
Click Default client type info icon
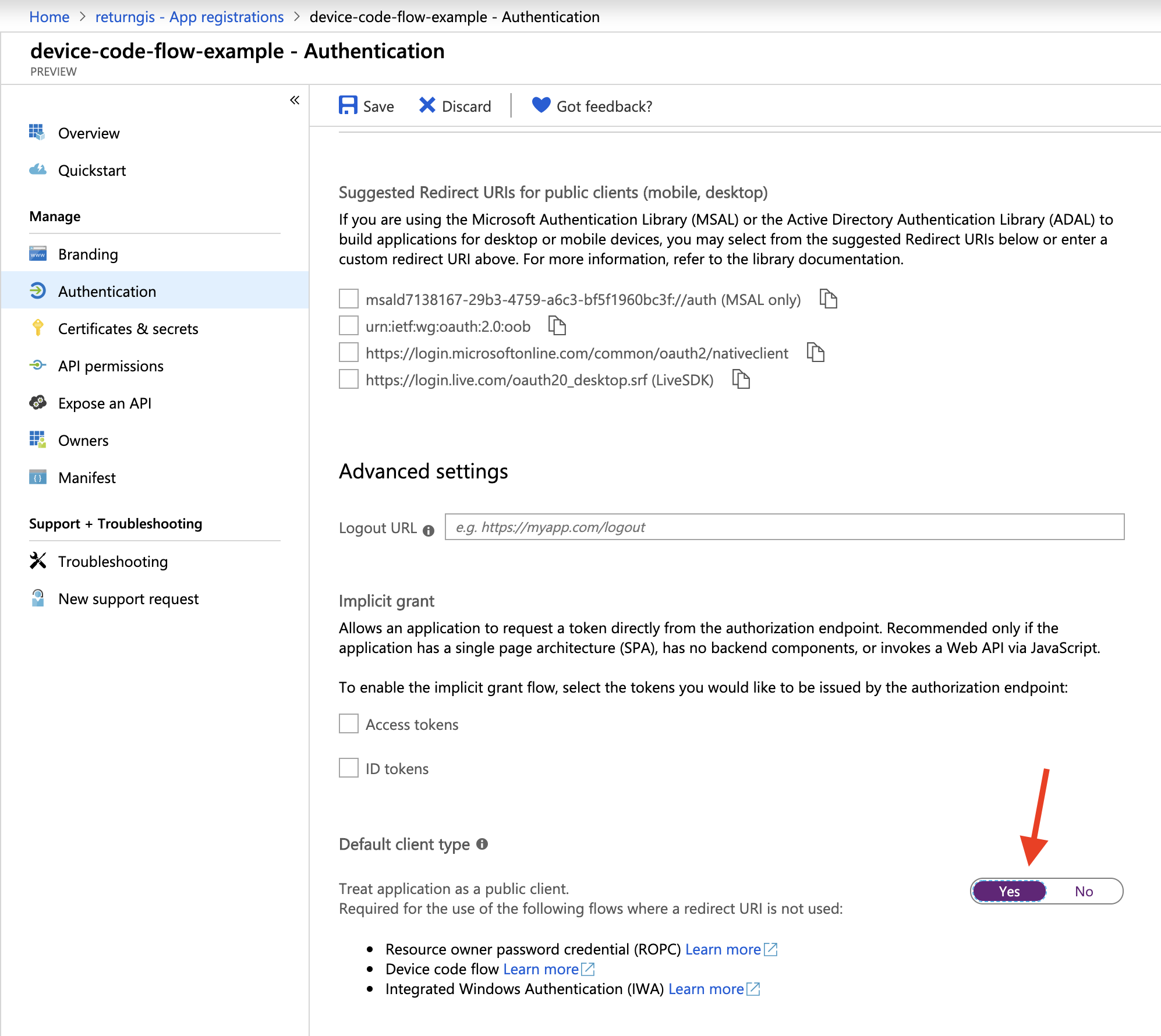(x=482, y=844)
